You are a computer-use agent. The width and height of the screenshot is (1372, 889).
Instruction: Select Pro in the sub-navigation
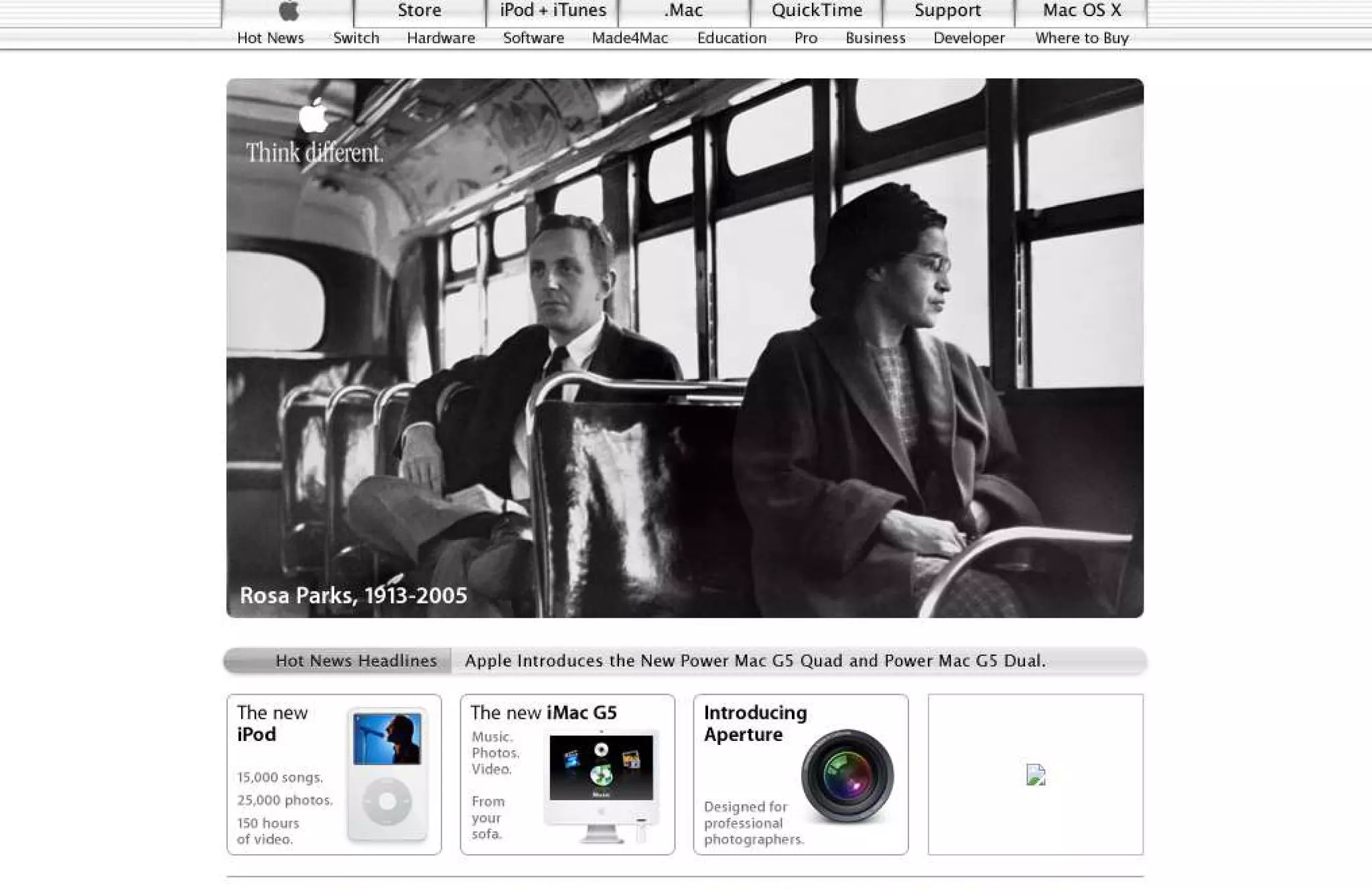tap(806, 38)
